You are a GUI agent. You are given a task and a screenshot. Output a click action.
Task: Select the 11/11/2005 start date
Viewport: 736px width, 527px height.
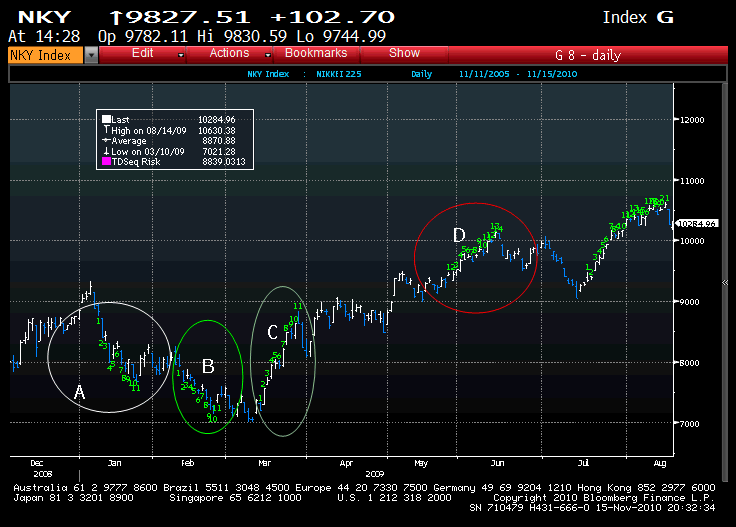(x=484, y=74)
